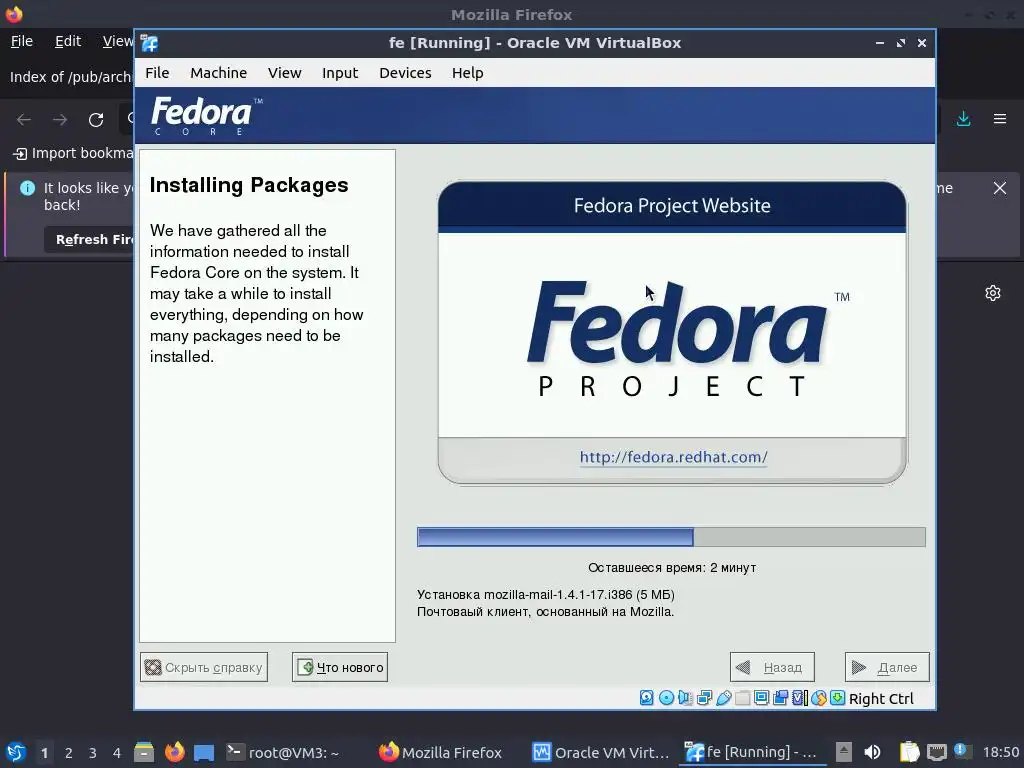Click the display settings indicator in VirtualBox status bar

coord(761,698)
